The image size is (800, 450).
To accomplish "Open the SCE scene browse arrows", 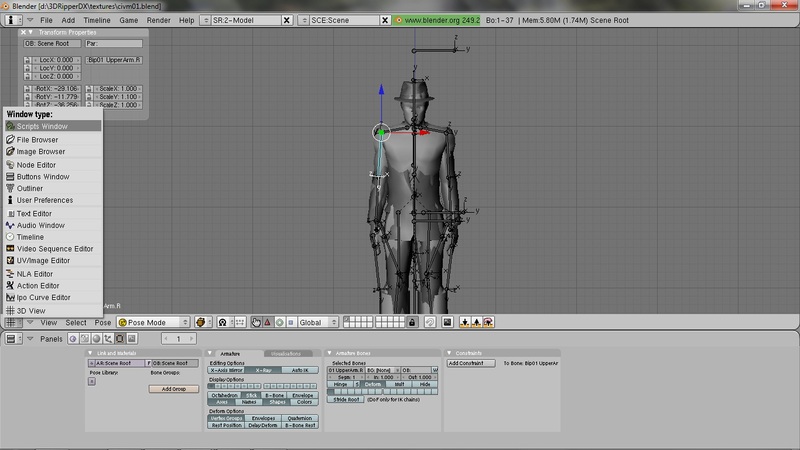I will (304, 20).
